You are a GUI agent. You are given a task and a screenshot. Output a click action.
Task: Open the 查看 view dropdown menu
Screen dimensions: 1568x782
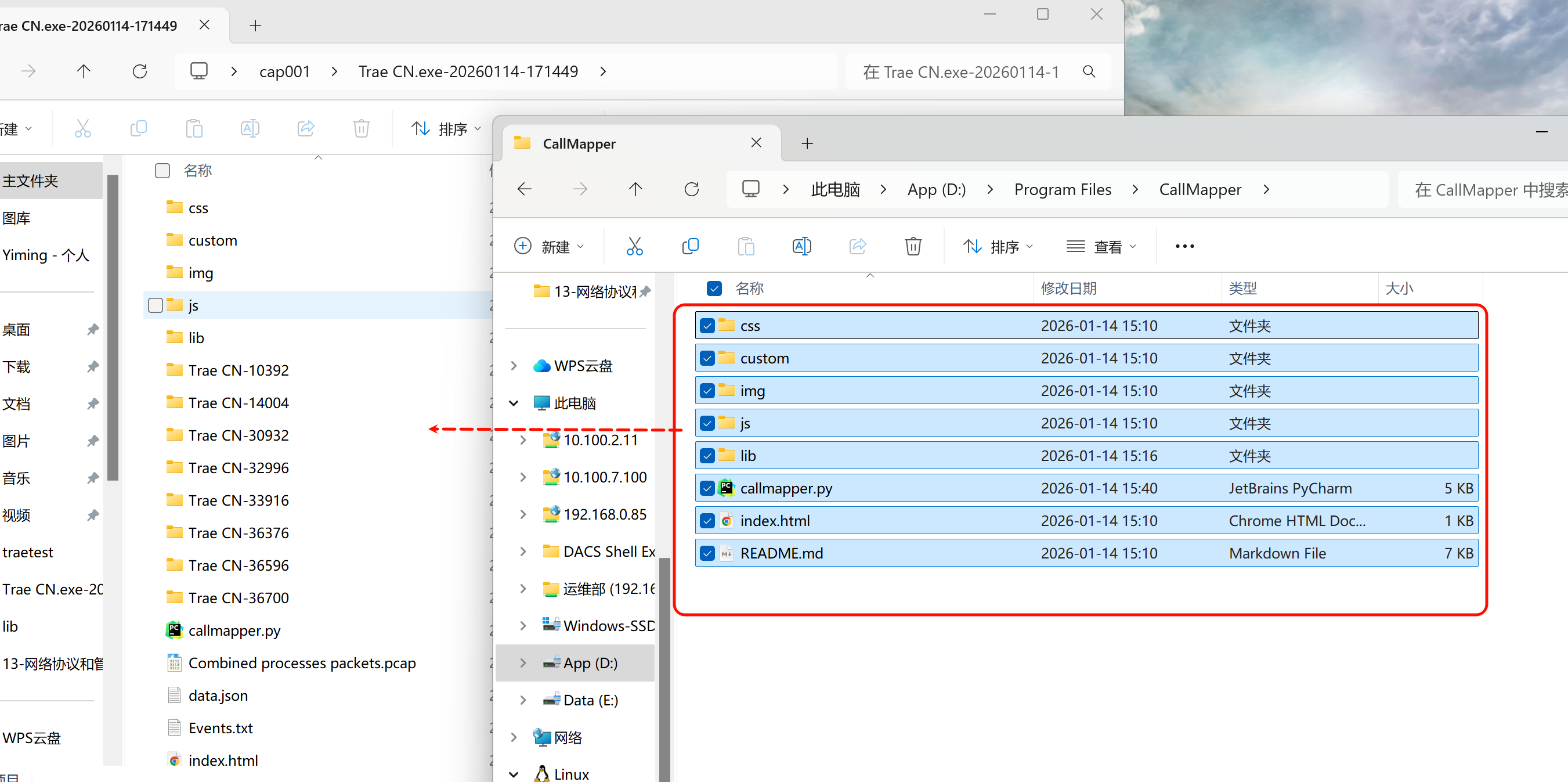coord(1102,247)
